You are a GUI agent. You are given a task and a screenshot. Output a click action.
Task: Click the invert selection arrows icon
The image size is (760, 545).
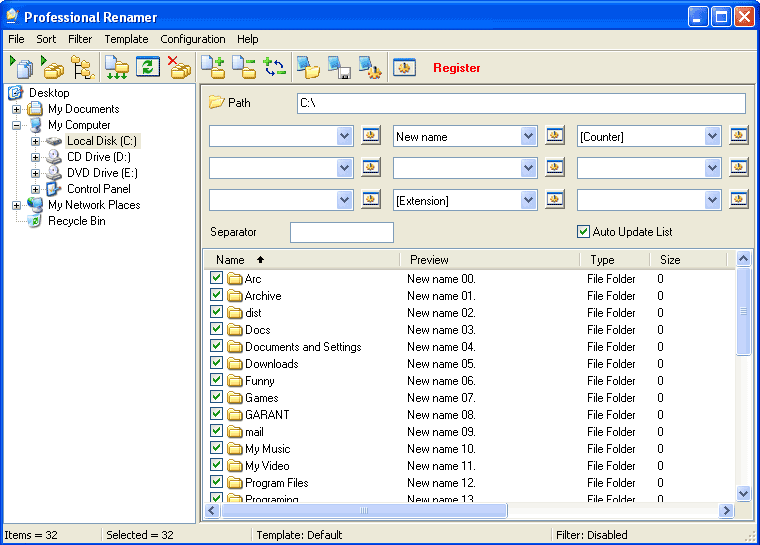(274, 67)
